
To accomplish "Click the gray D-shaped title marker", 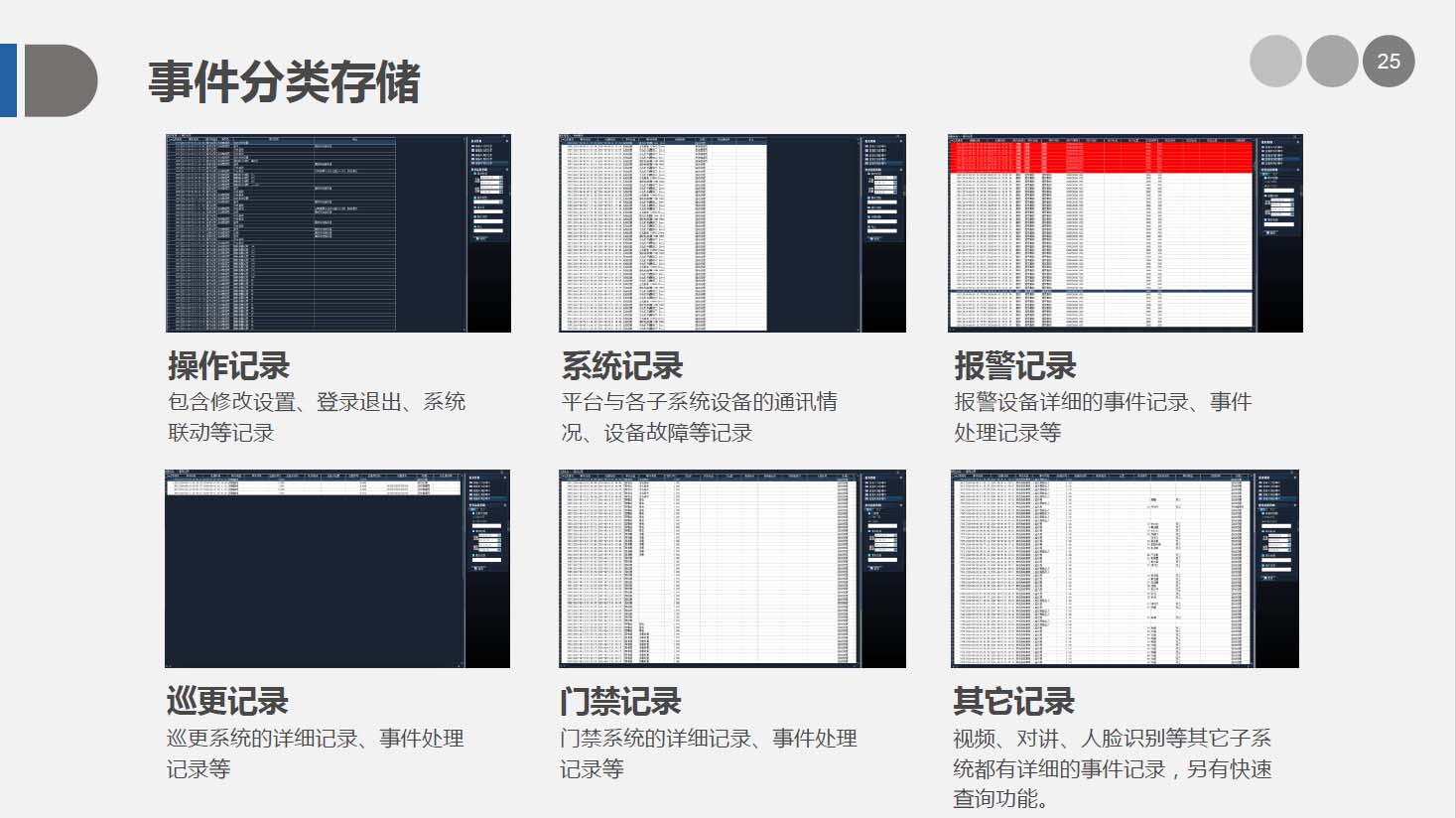I will (x=60, y=80).
